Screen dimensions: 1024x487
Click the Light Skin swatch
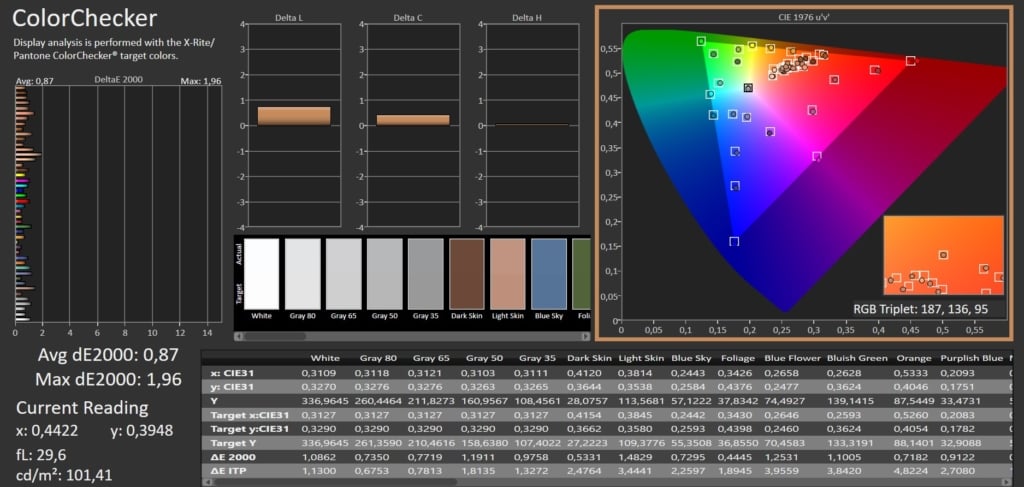[x=508, y=274]
